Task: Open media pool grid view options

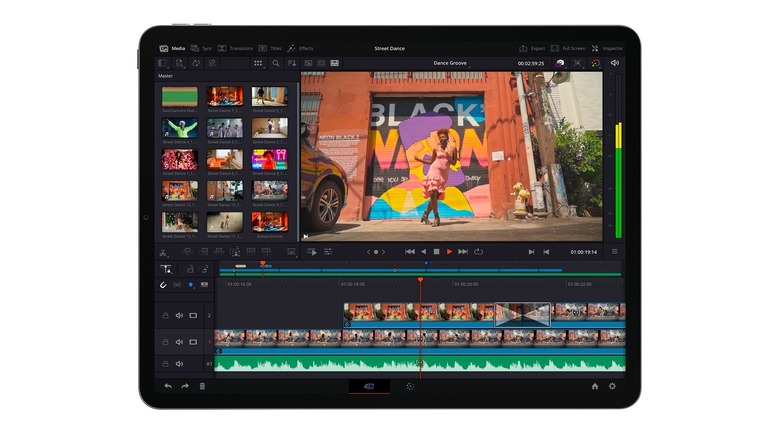Action: tap(258, 63)
